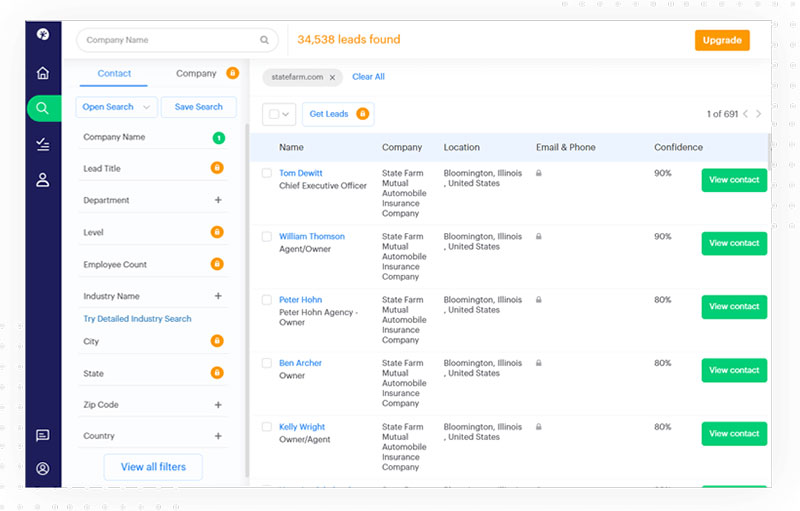Click the Upgrade button

pyautogui.click(x=722, y=40)
